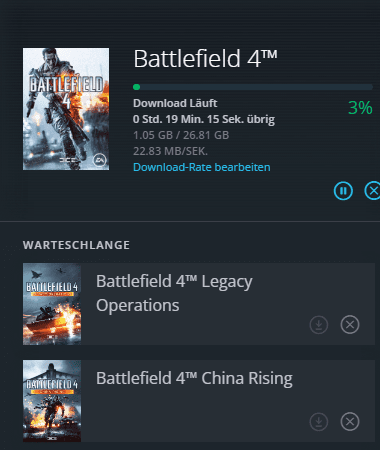The height and width of the screenshot is (450, 380).
Task: Click the green download progress bar
Action: [253, 87]
